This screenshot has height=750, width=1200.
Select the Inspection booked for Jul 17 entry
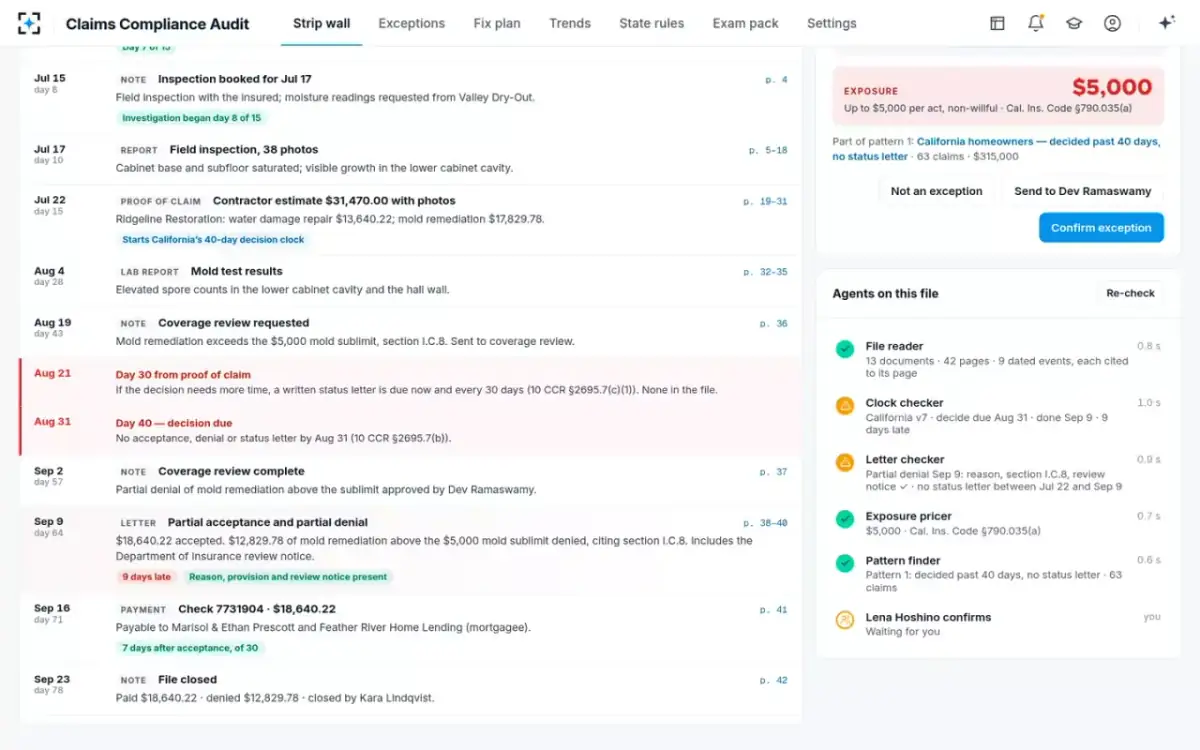click(410, 99)
